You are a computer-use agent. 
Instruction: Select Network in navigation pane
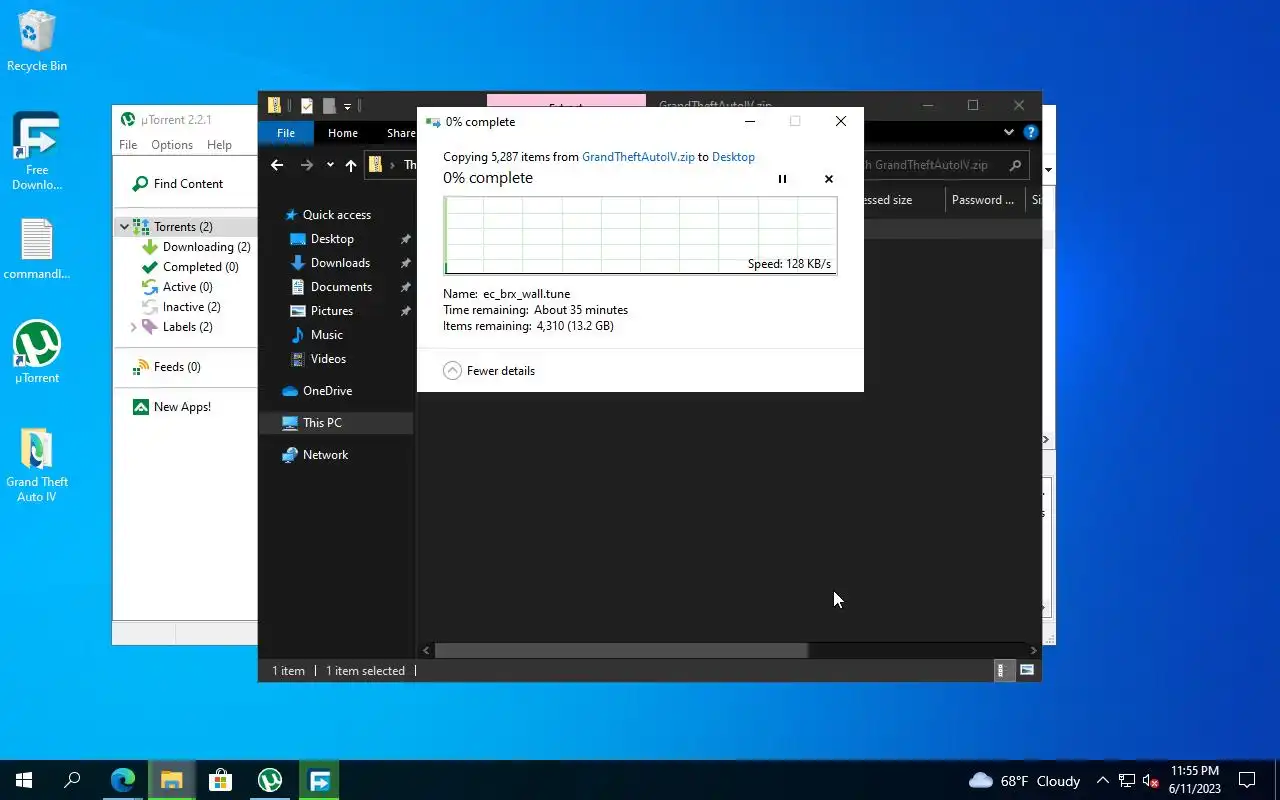tap(325, 455)
